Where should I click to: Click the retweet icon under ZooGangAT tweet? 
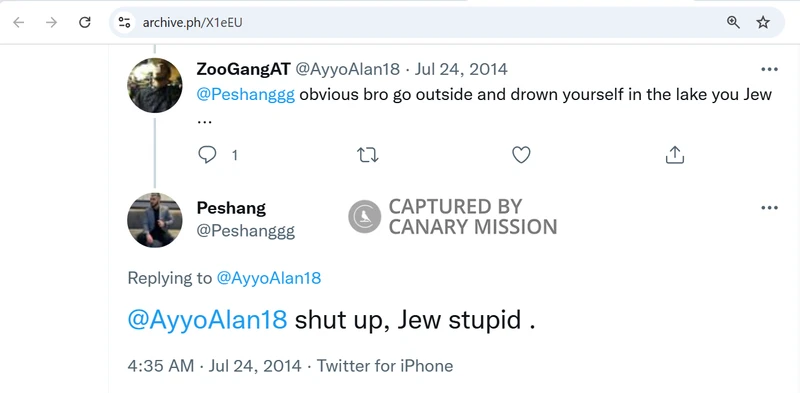point(367,155)
